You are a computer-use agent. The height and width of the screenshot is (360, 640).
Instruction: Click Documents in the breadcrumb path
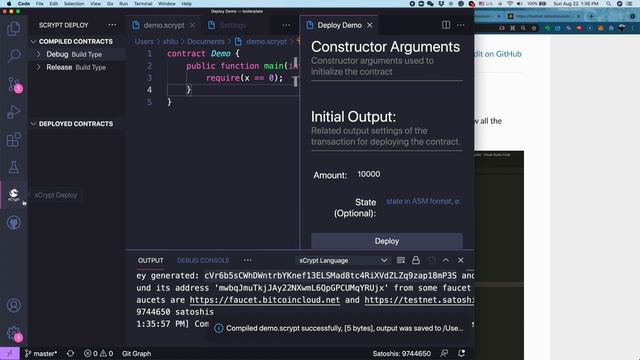coord(206,42)
